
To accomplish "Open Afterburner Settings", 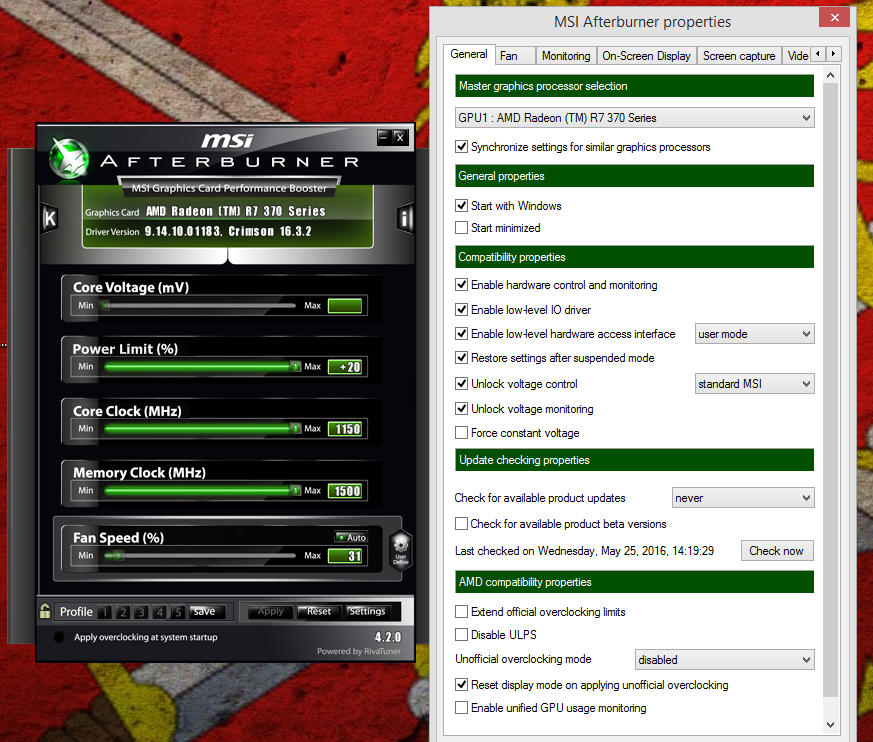I will tap(367, 612).
